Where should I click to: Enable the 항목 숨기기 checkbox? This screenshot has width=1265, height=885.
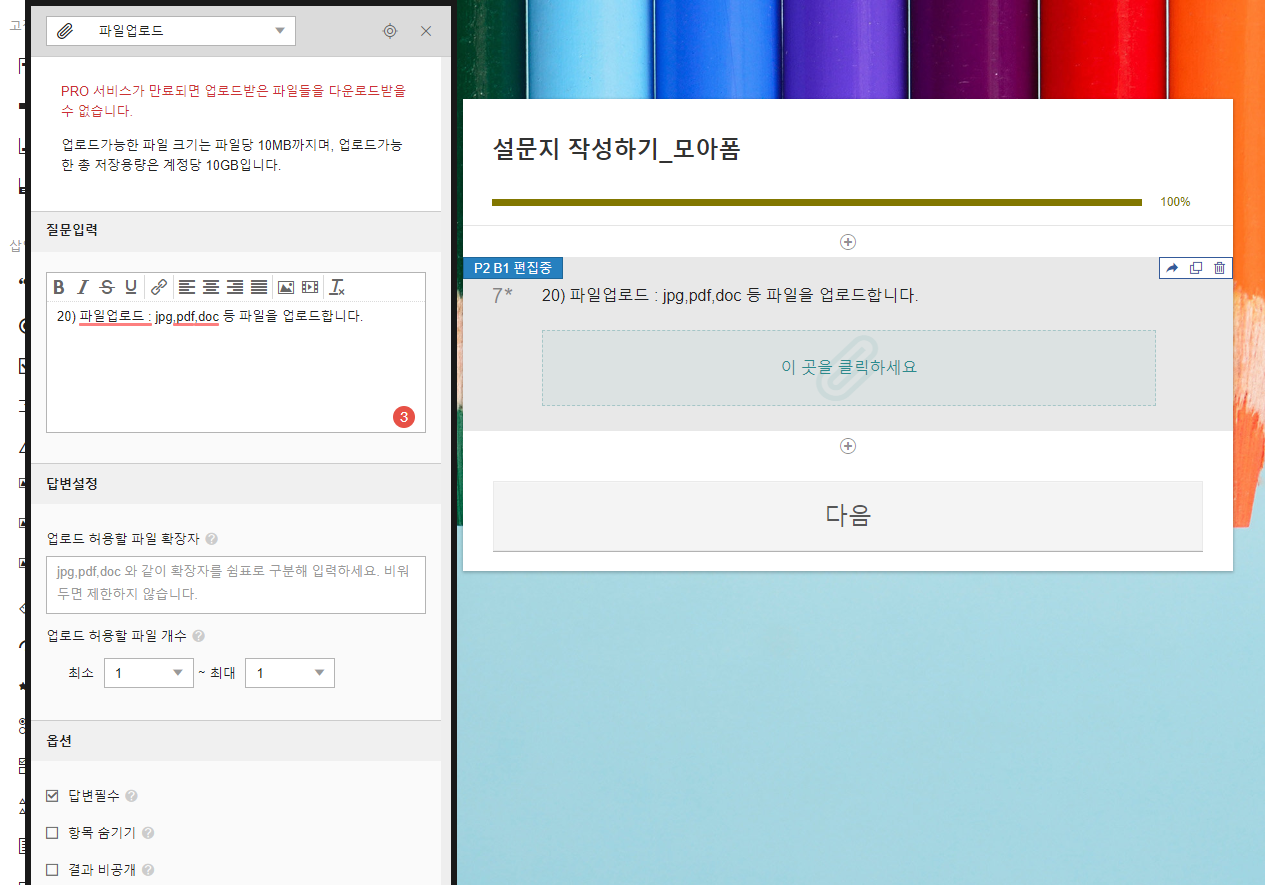click(x=53, y=833)
